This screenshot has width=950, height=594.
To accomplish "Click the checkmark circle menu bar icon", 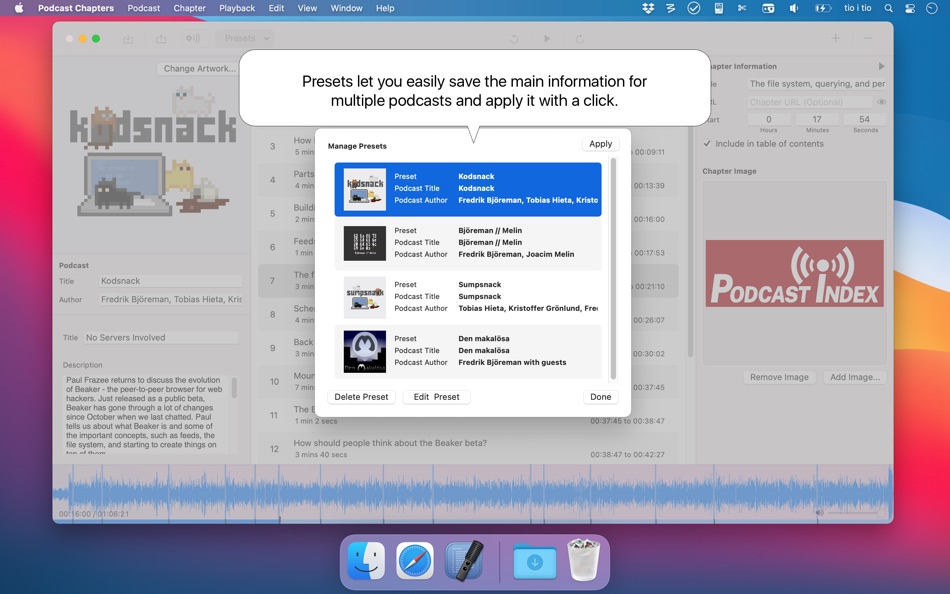I will (x=694, y=8).
